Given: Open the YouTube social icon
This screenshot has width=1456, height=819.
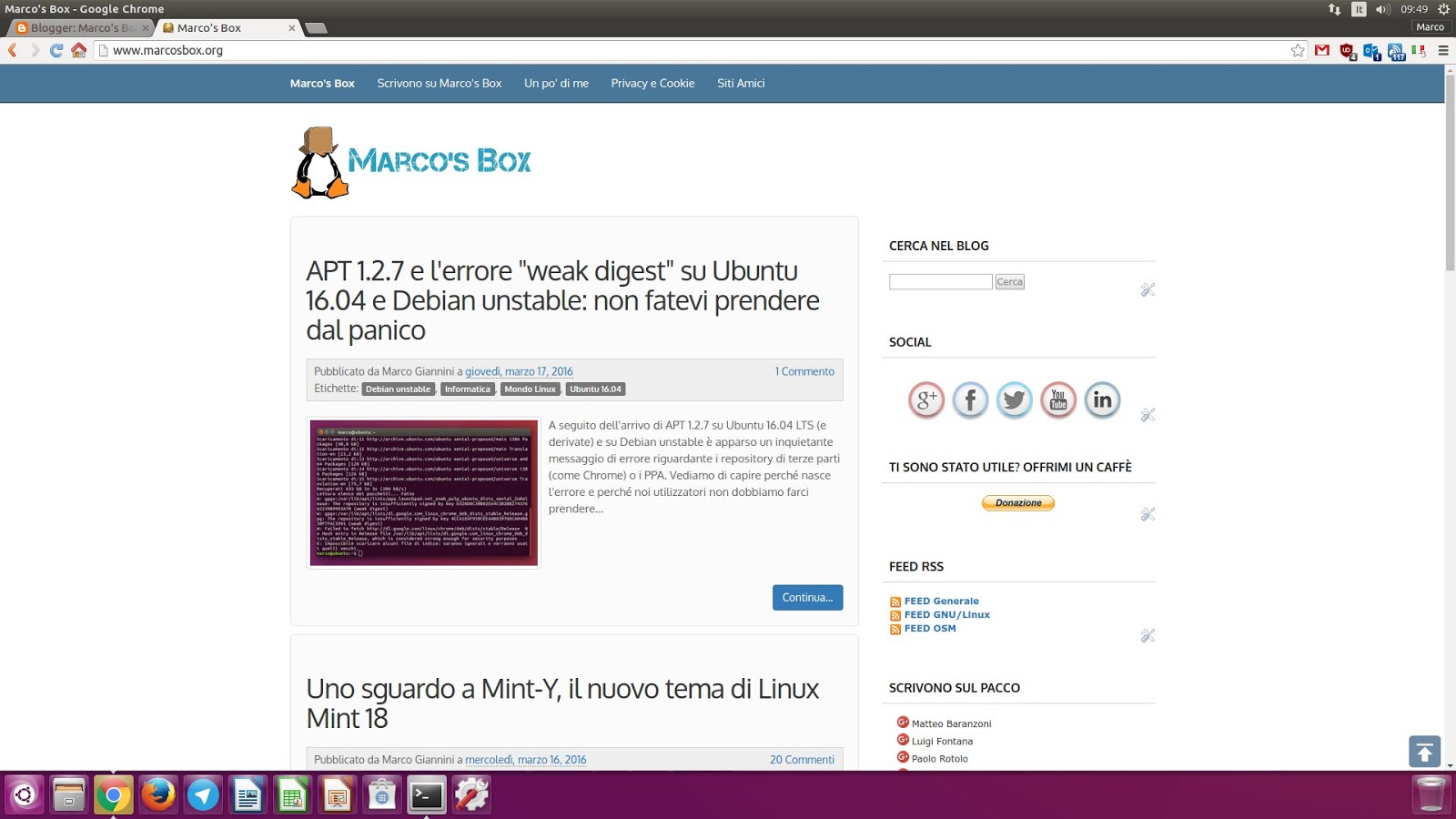Looking at the screenshot, I should click(1058, 399).
